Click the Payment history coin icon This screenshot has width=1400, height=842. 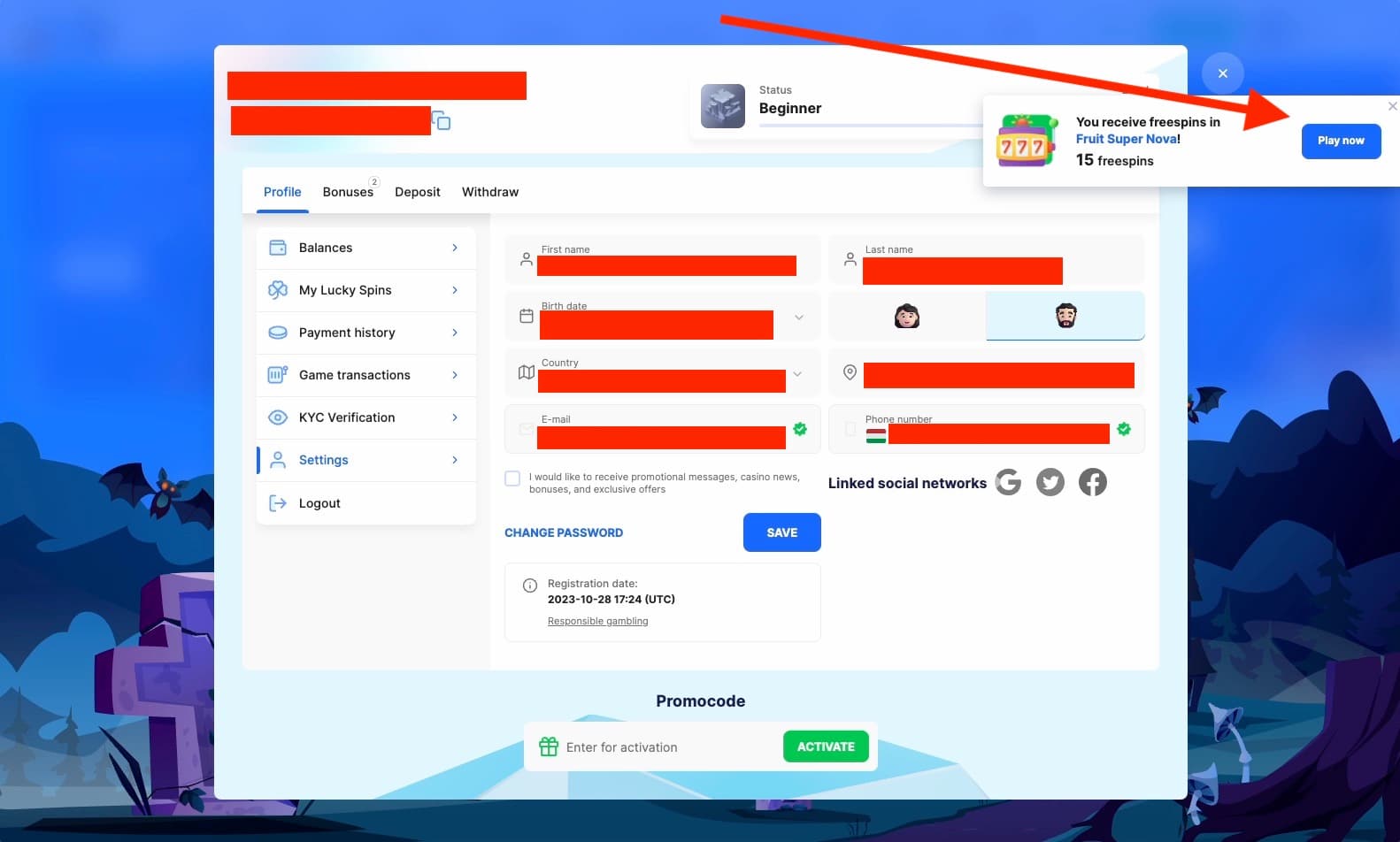tap(278, 333)
